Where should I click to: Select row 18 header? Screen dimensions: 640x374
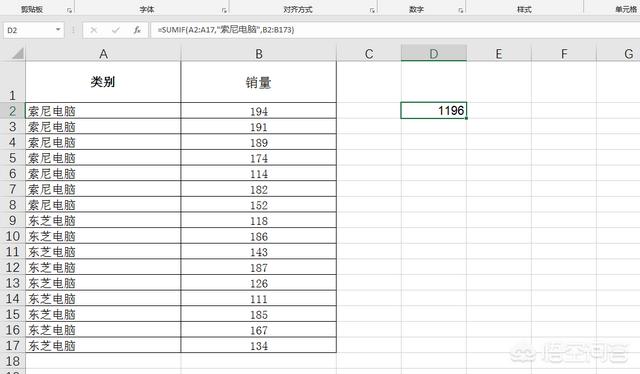point(13,361)
